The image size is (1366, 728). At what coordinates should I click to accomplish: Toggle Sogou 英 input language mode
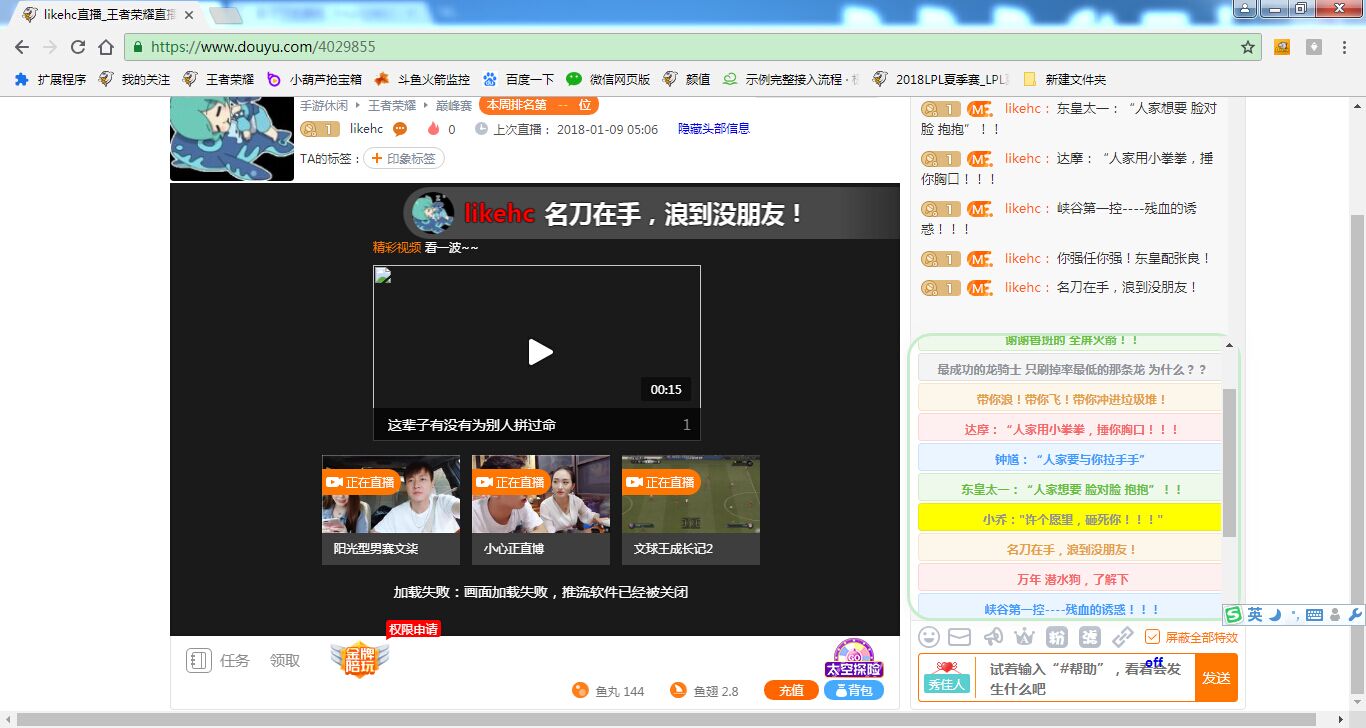coord(1255,614)
